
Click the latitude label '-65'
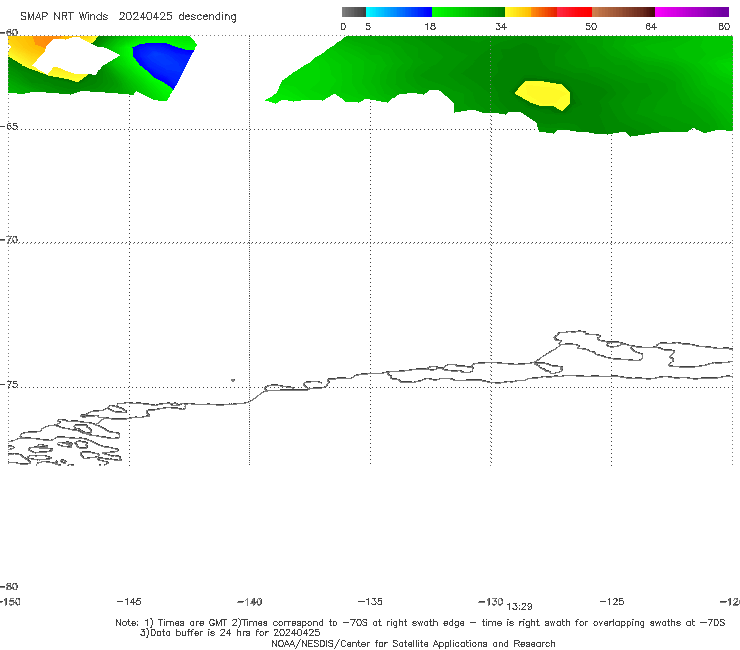(9, 127)
